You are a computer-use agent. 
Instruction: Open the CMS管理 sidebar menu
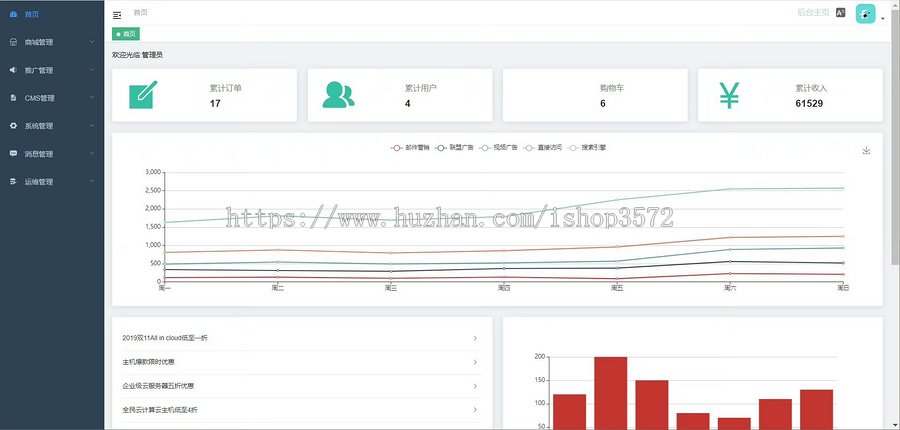(52, 98)
